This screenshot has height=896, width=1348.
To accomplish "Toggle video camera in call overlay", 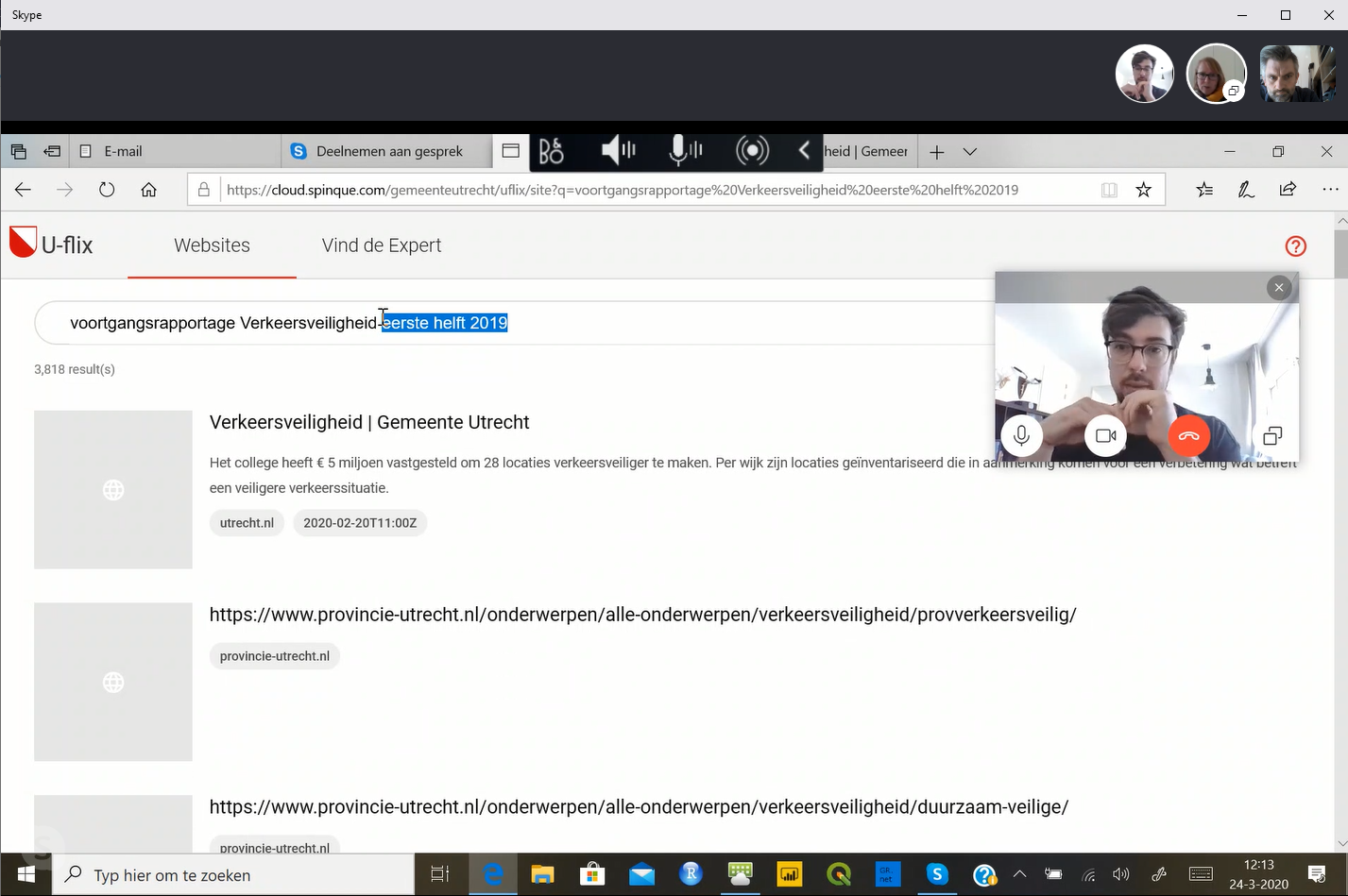I will 1105,436.
